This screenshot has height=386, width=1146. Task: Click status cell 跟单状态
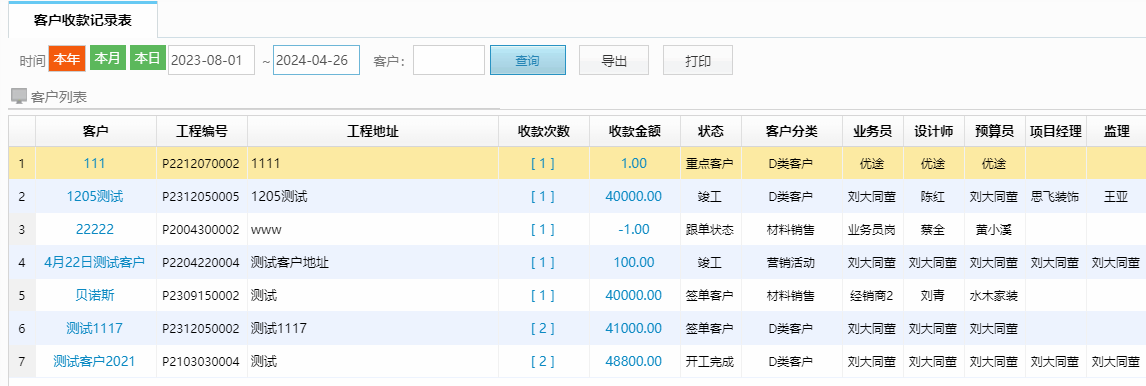point(710,230)
